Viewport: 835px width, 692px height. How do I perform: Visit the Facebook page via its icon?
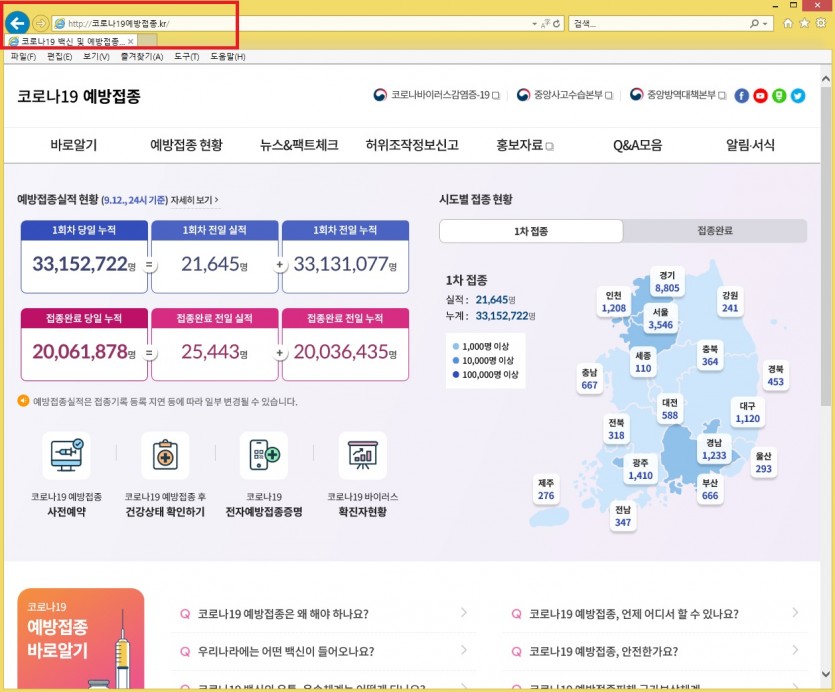741,96
